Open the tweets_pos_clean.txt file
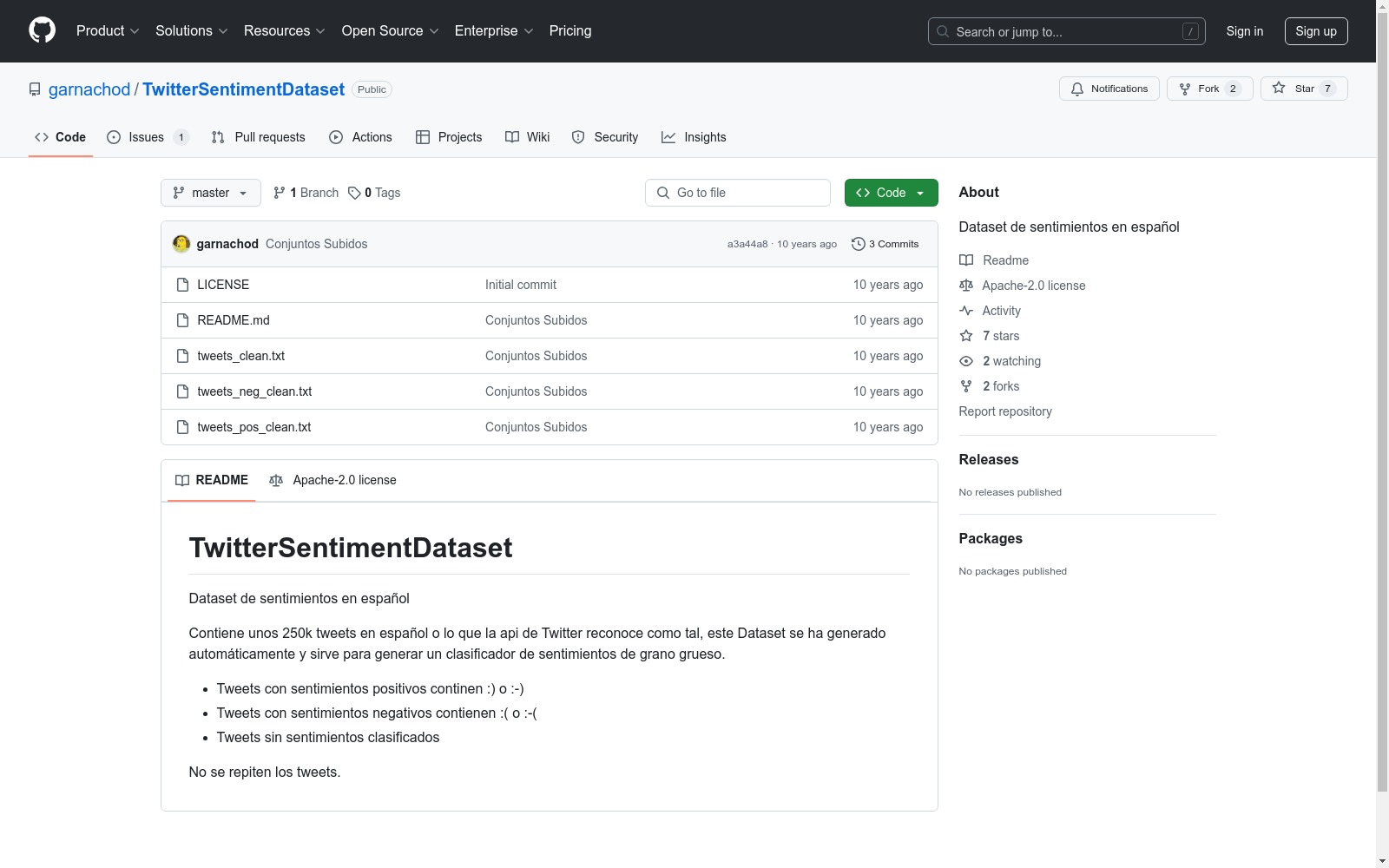The image size is (1389, 868). point(254,427)
